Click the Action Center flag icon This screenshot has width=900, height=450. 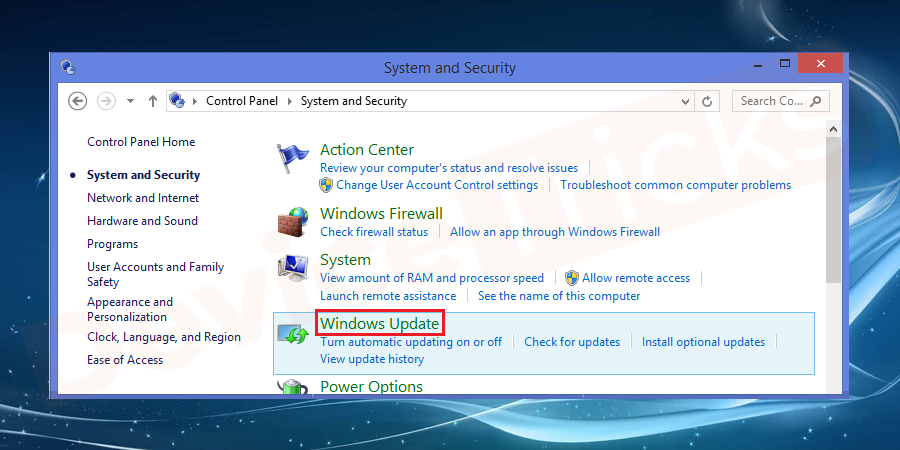(293, 157)
